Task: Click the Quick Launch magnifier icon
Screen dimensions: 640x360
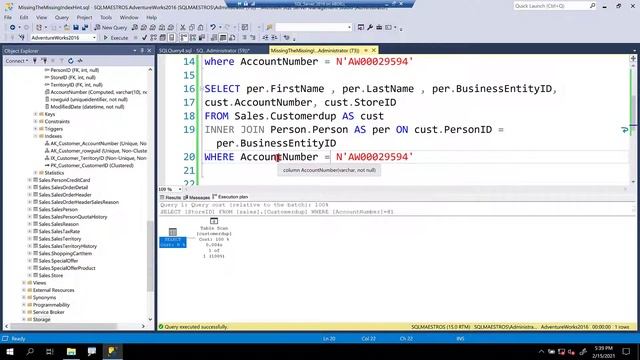Action: pyautogui.click(x=592, y=6)
